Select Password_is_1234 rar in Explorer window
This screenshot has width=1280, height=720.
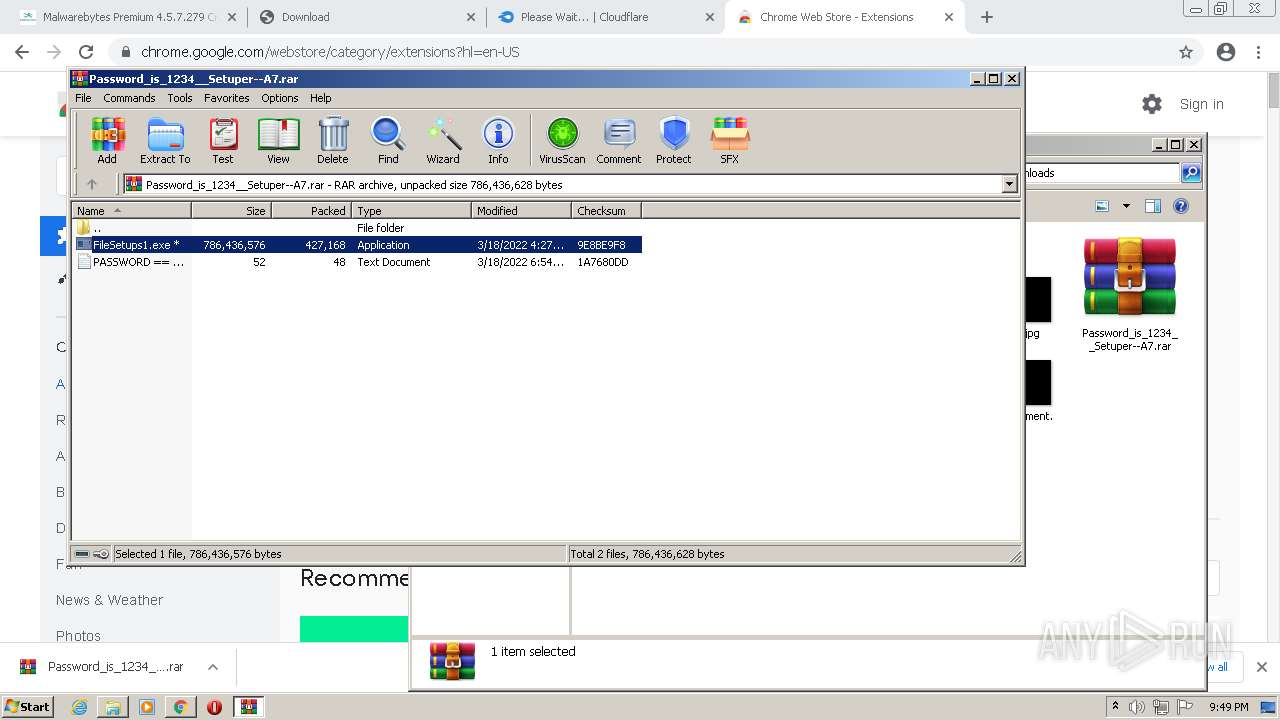1129,295
